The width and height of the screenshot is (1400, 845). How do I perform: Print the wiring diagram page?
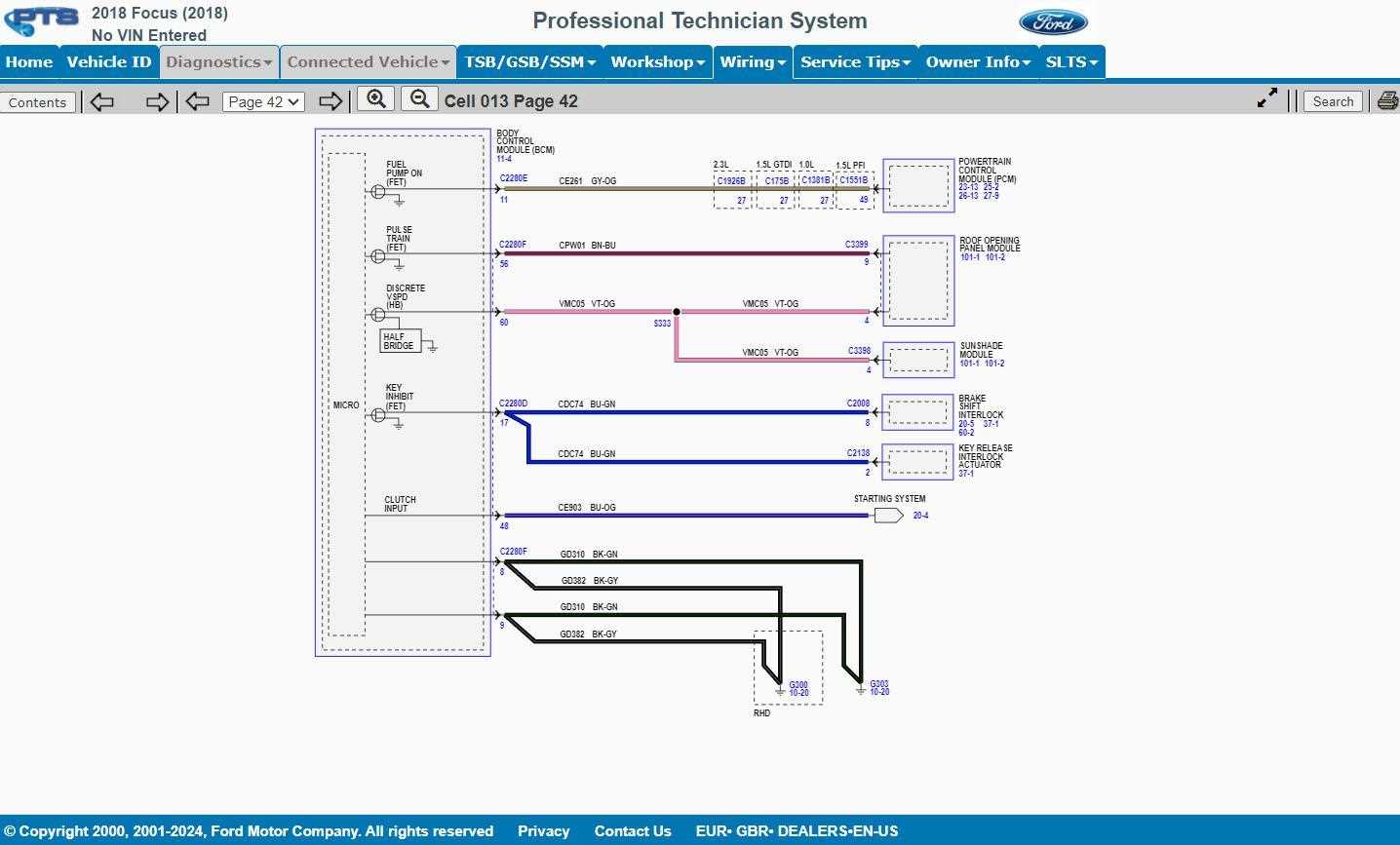pyautogui.click(x=1387, y=100)
